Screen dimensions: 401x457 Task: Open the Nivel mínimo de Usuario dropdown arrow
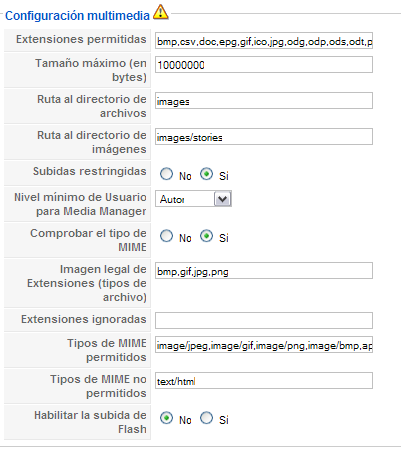point(222,199)
